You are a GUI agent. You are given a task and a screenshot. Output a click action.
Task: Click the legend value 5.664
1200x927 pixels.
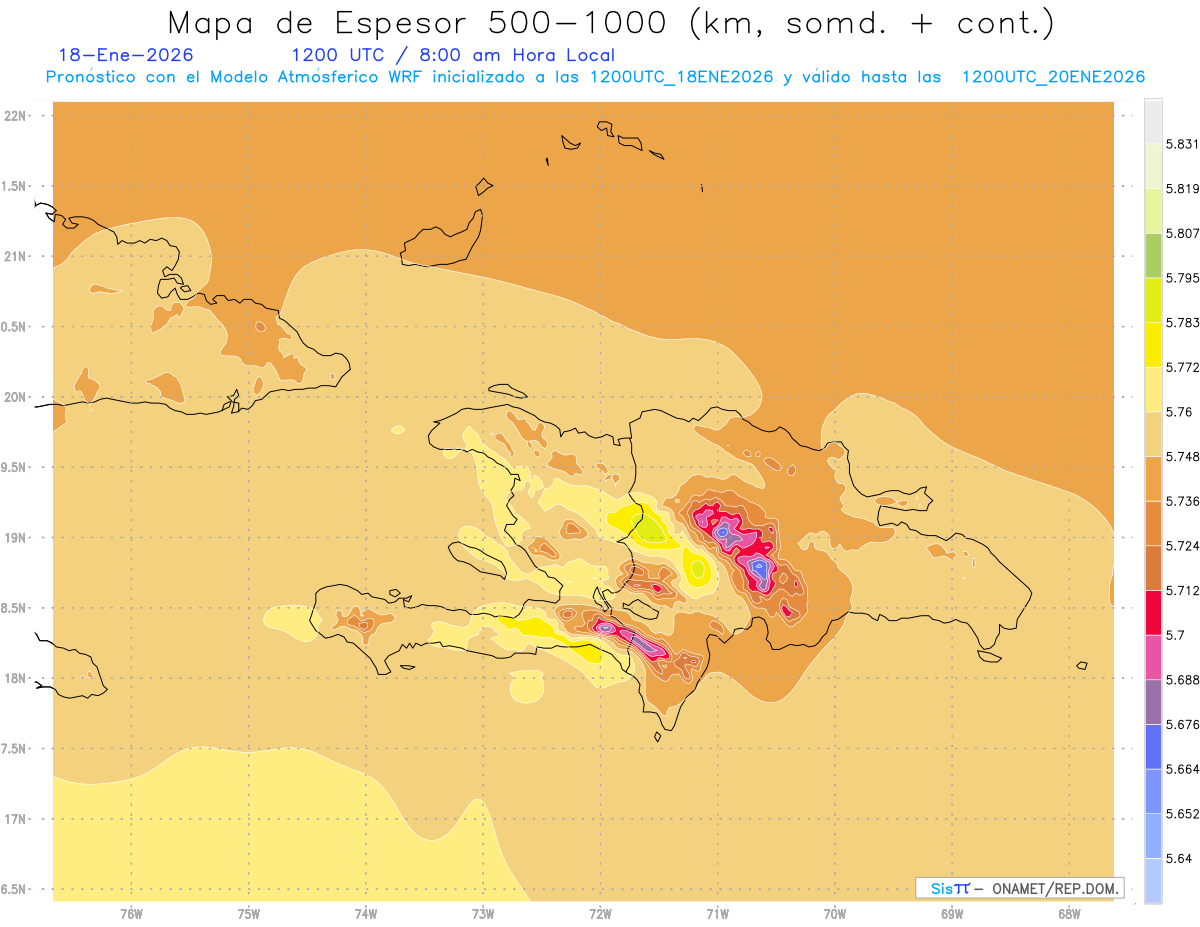pos(1182,769)
